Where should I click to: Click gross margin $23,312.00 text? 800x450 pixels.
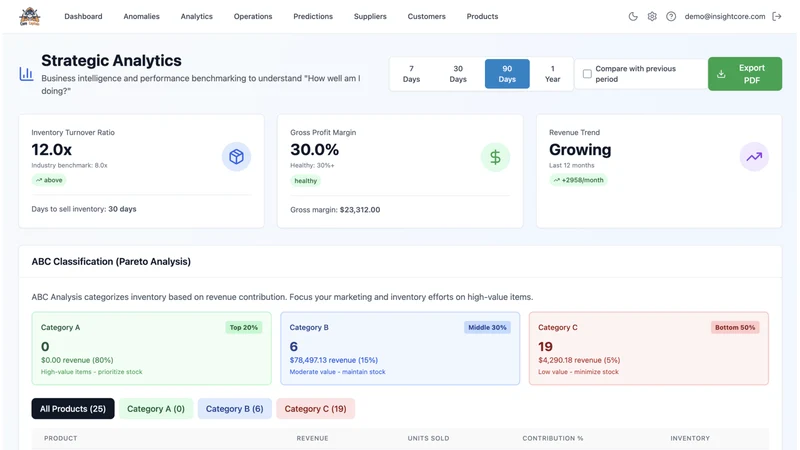click(x=335, y=210)
